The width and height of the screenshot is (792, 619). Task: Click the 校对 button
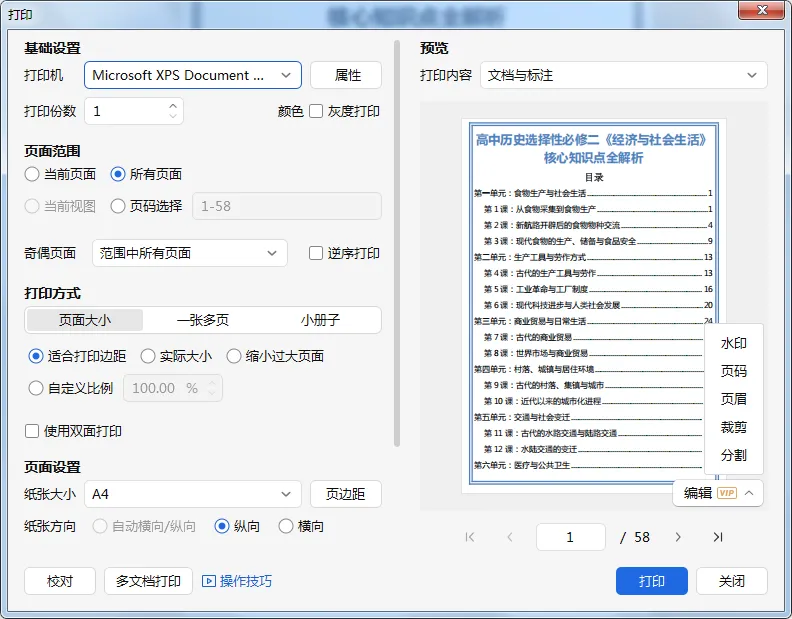[60, 581]
